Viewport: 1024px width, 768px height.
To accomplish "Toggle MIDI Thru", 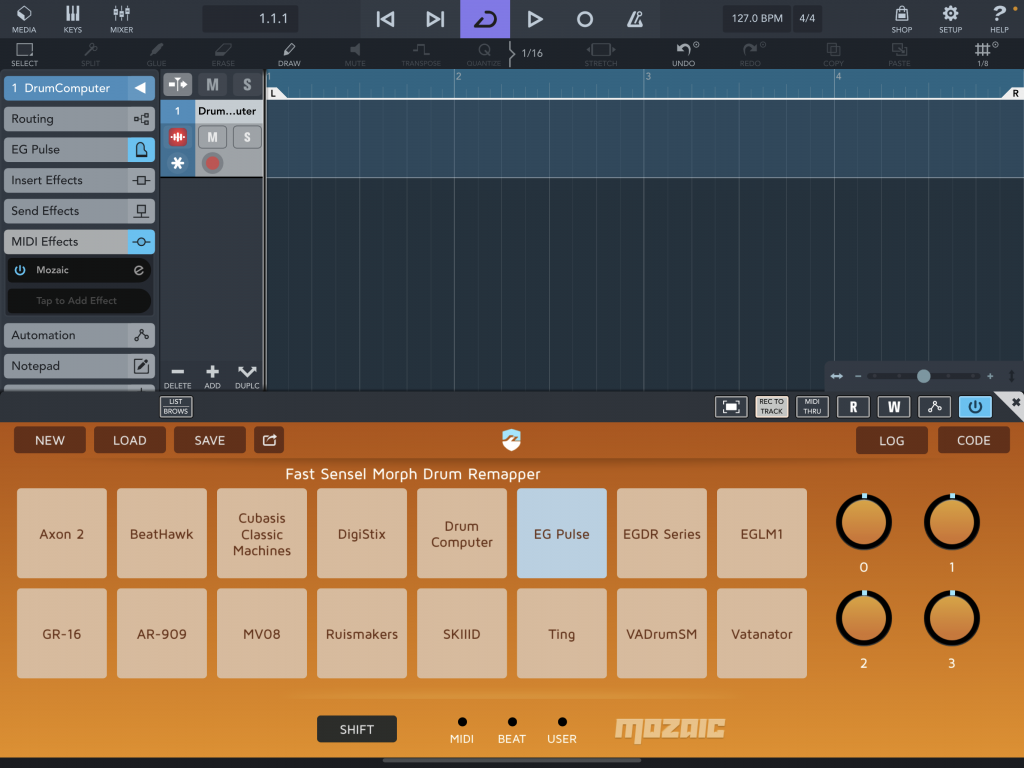I will [x=812, y=407].
